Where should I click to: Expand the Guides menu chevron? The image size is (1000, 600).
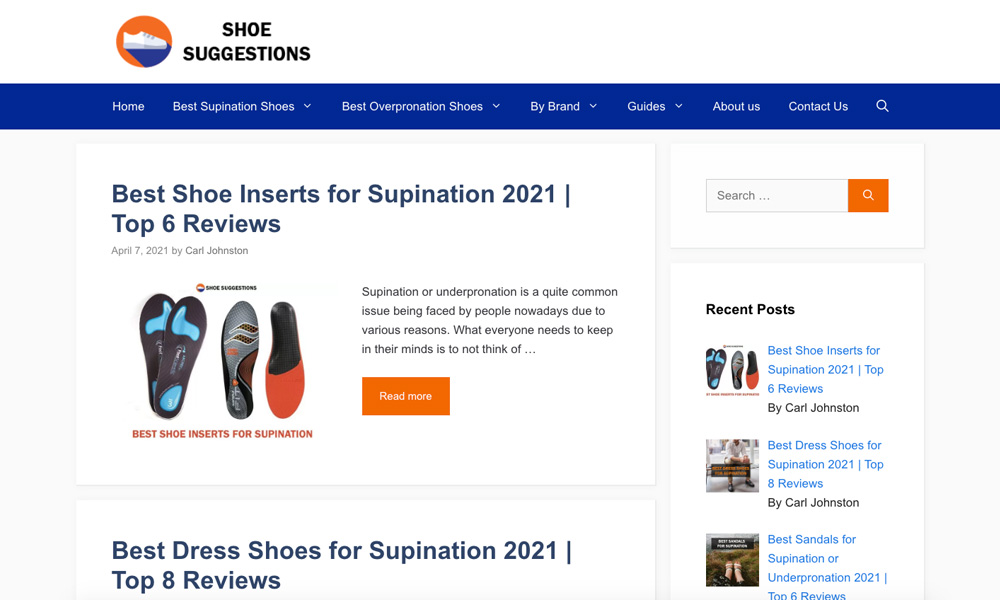[x=679, y=106]
